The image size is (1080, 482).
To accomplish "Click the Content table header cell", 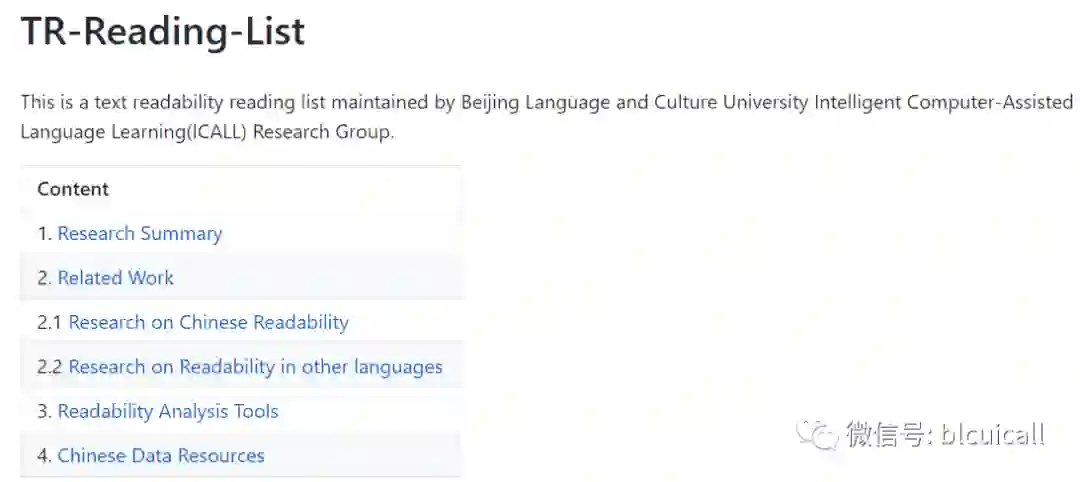I will (73, 189).
